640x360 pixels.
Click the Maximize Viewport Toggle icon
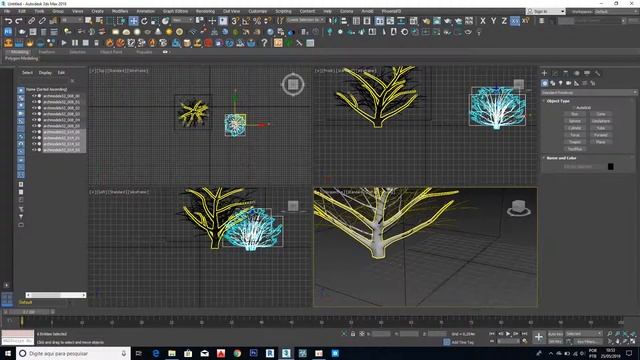(x=632, y=341)
